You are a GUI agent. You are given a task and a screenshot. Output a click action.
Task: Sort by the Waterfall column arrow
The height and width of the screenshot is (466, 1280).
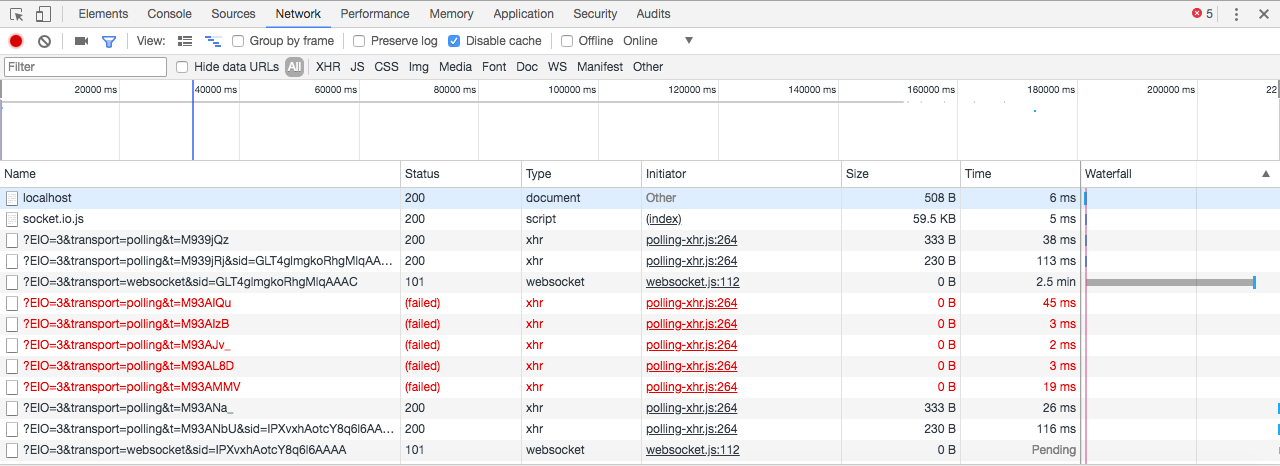1266,174
